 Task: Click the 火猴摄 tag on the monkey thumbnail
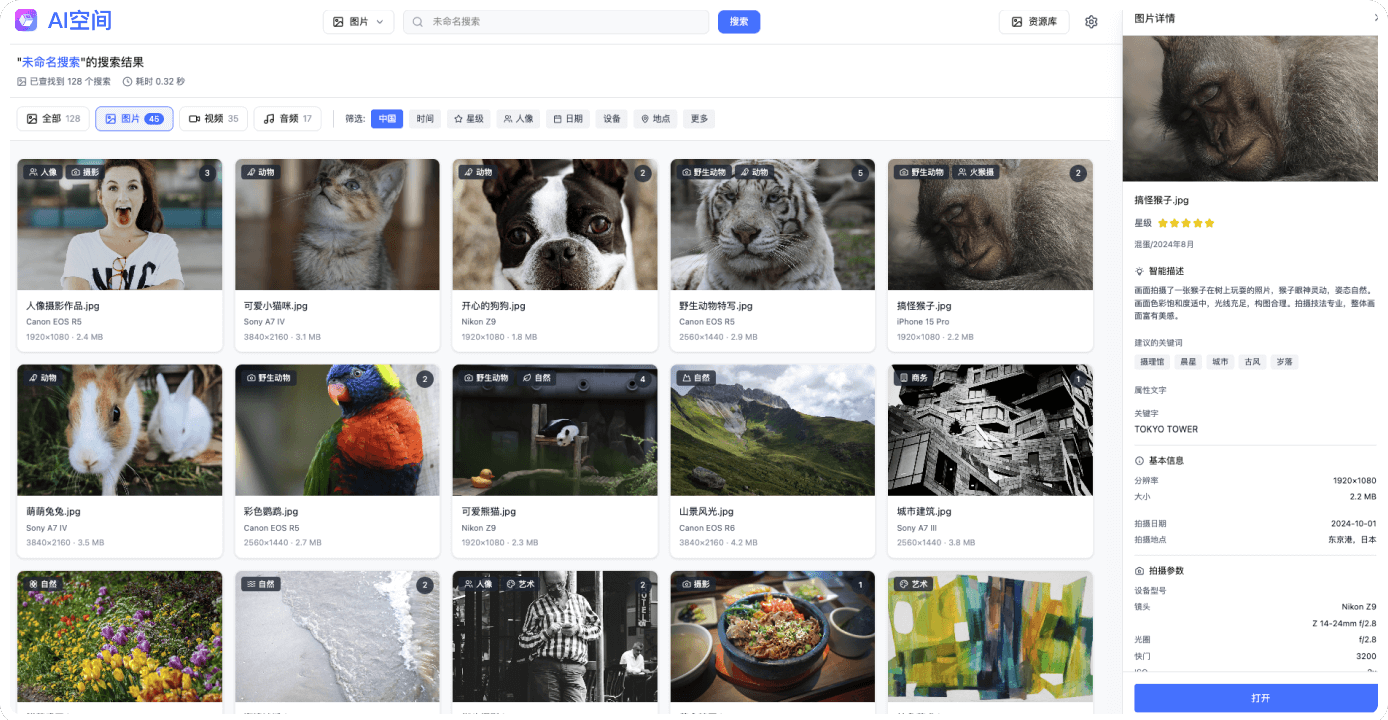click(x=976, y=173)
